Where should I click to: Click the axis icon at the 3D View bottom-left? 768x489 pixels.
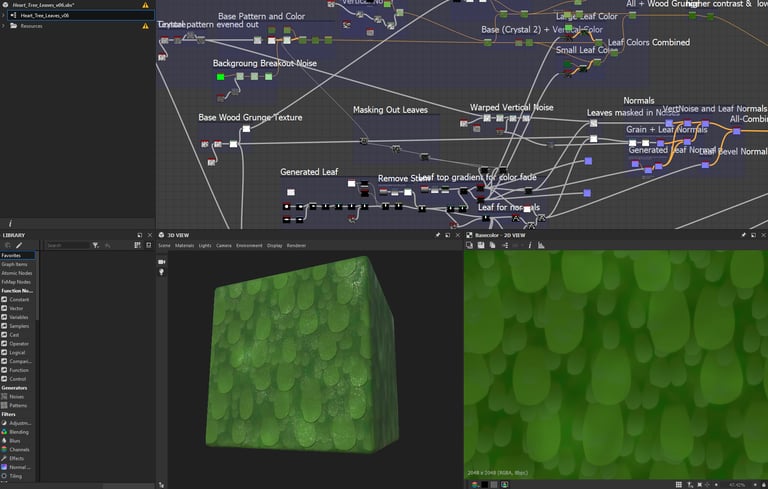[x=162, y=485]
